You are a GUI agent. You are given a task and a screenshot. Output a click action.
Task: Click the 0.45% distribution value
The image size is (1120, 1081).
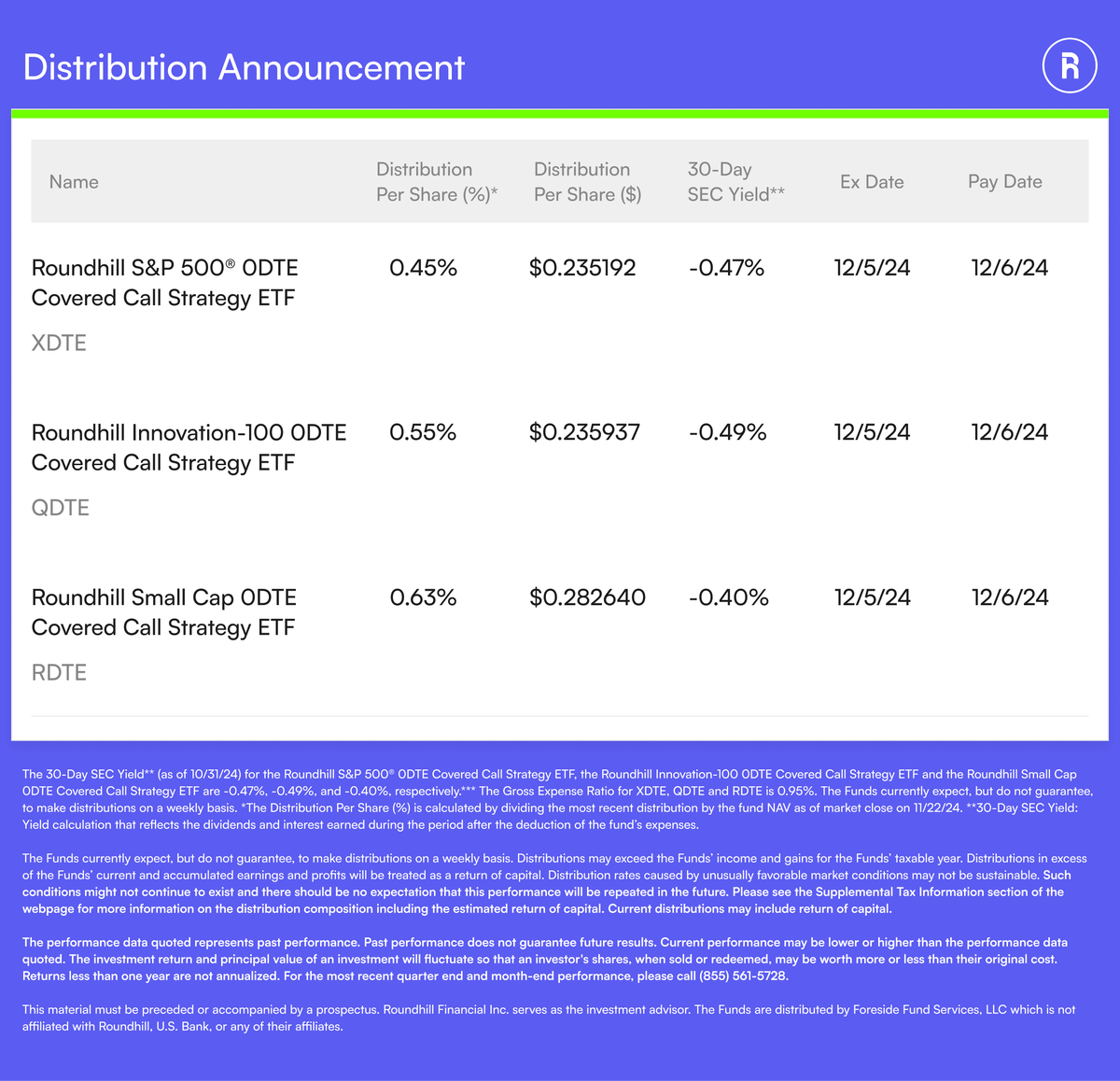click(x=424, y=268)
